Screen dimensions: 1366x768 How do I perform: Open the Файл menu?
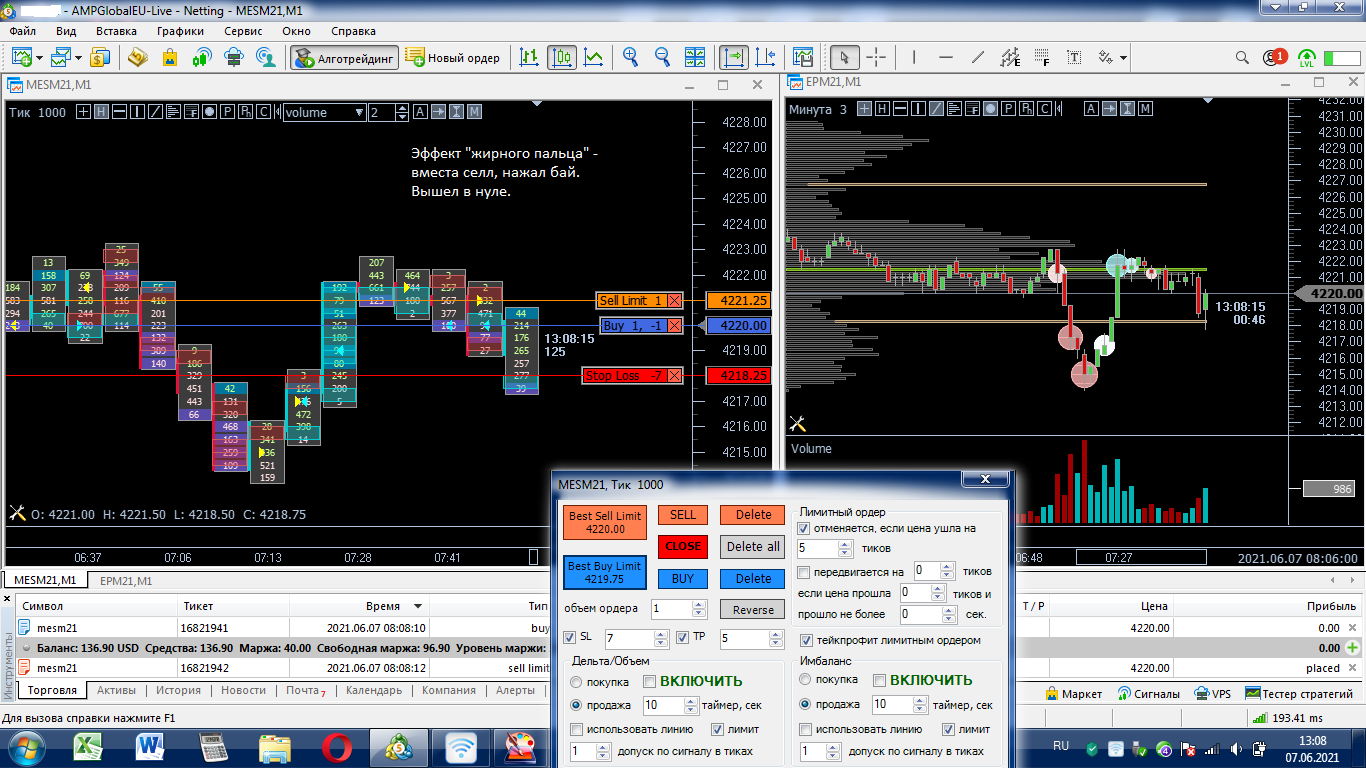pyautogui.click(x=22, y=31)
